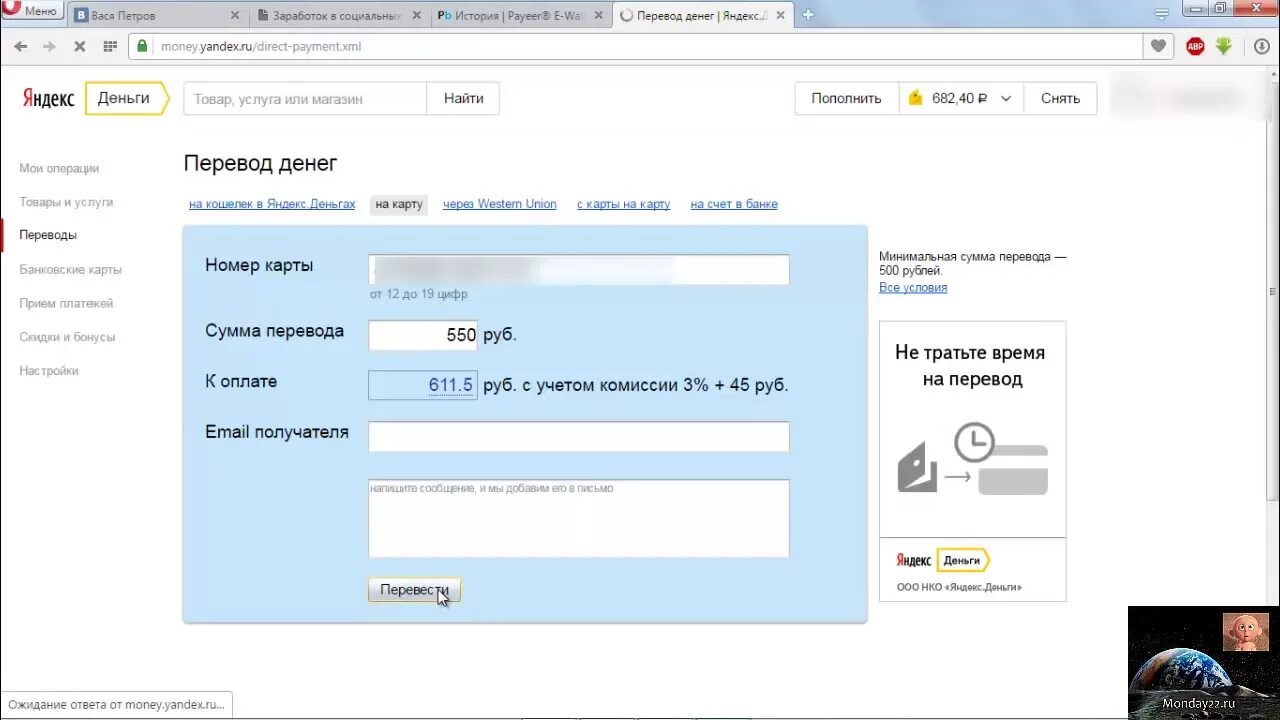Open Настройки in sidebar

tap(49, 371)
